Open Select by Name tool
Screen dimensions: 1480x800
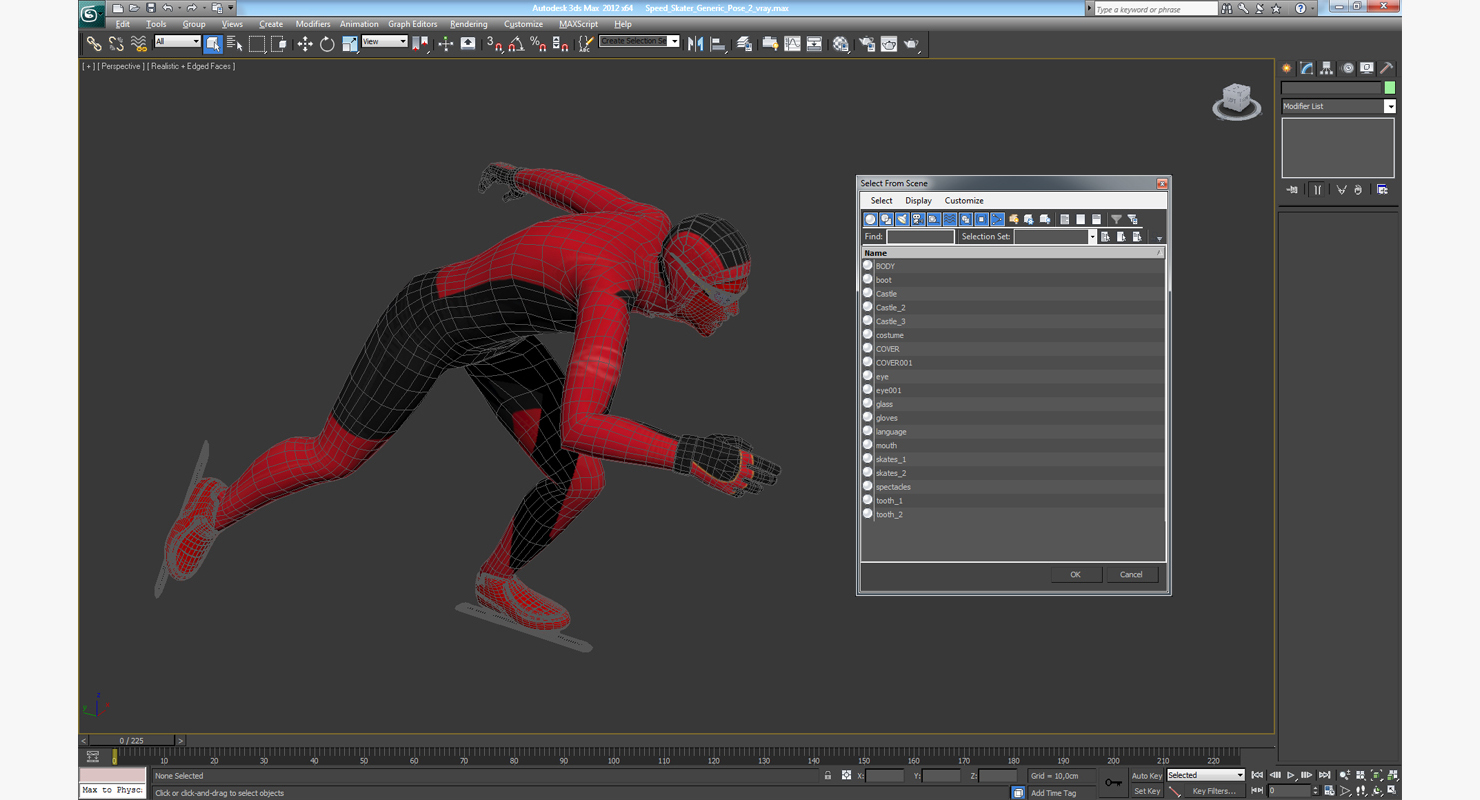(235, 43)
